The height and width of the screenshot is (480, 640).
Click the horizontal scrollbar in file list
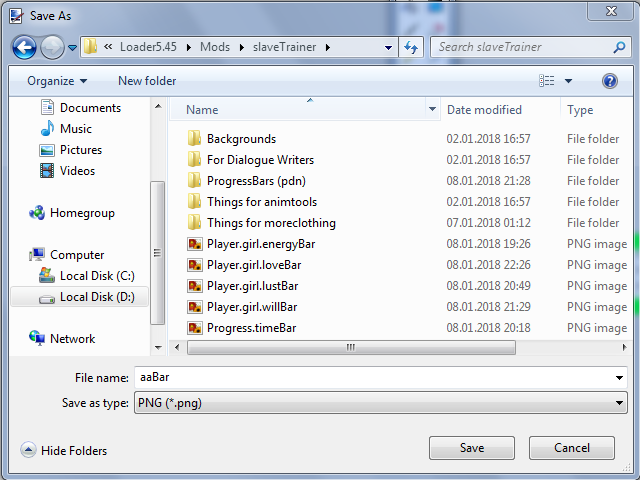(350, 347)
